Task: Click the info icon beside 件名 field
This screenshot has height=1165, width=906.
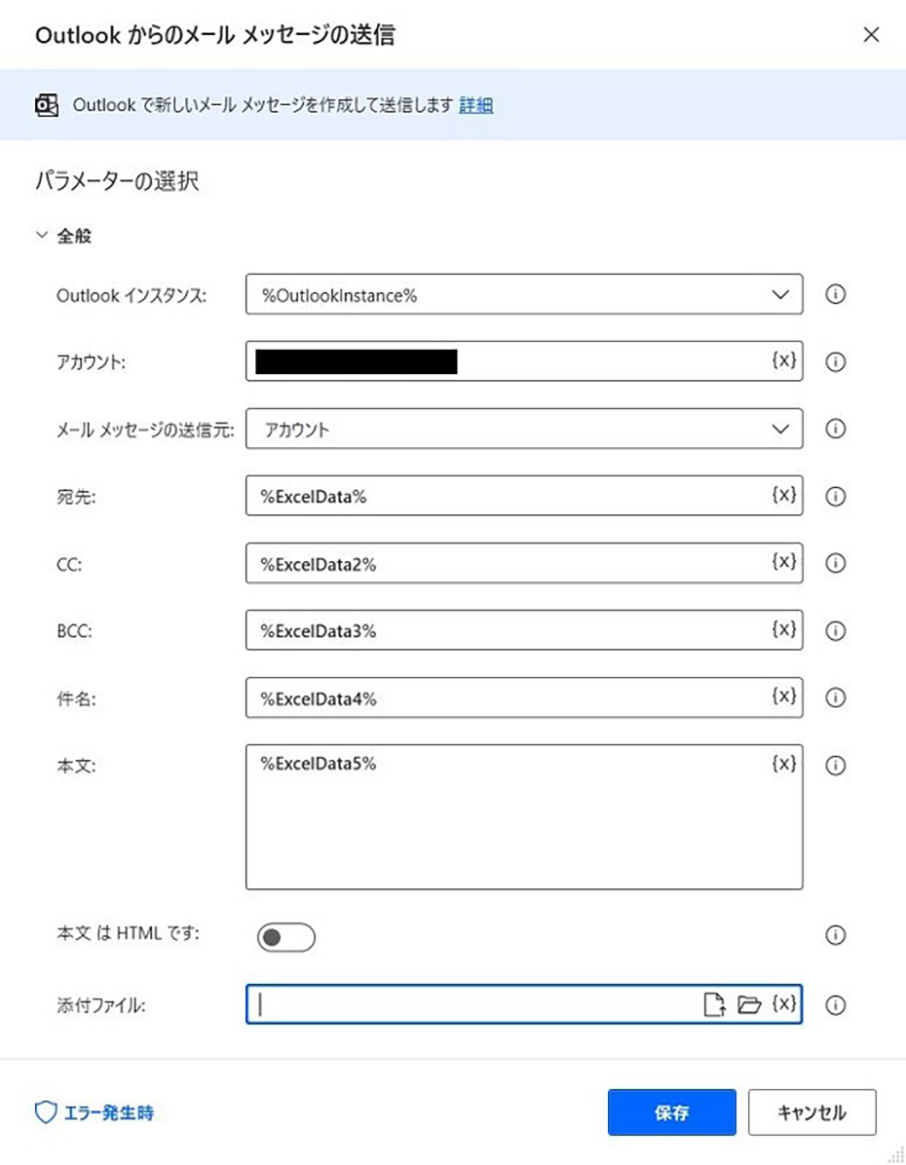Action: point(835,698)
